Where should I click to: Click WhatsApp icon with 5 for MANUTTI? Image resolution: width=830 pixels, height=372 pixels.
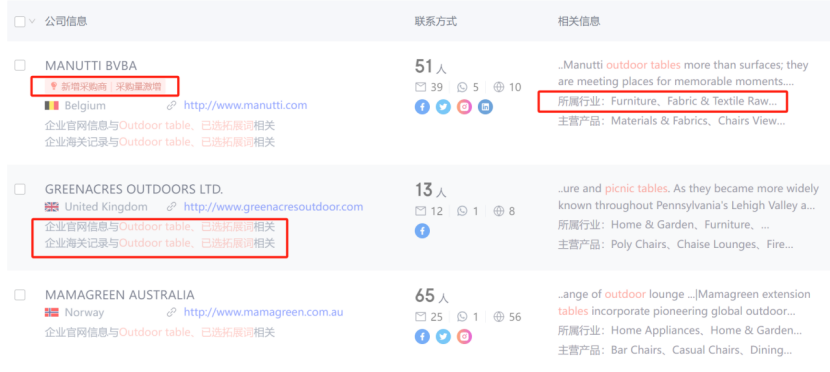tap(462, 87)
